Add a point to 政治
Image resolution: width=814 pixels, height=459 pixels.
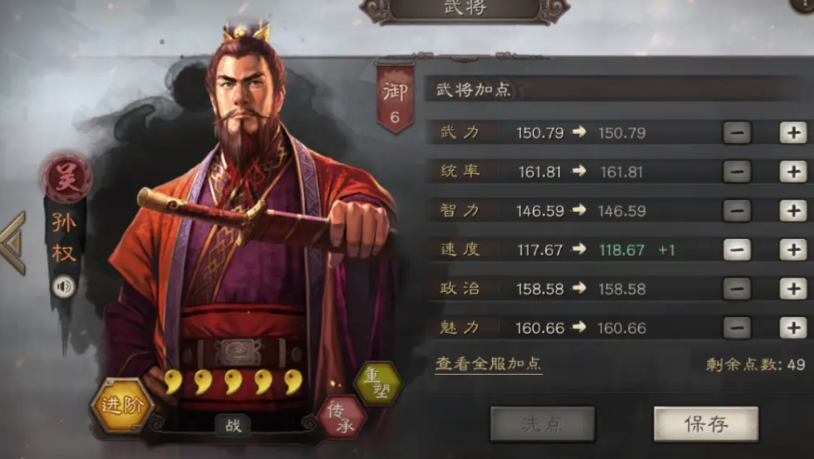pos(793,289)
